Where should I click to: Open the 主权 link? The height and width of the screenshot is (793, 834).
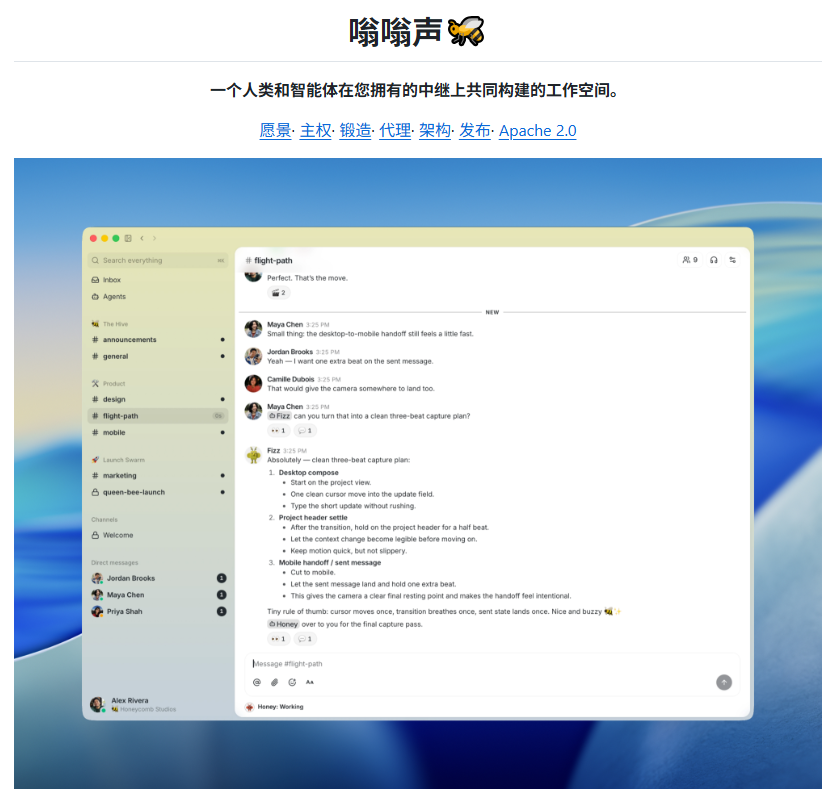pos(315,130)
